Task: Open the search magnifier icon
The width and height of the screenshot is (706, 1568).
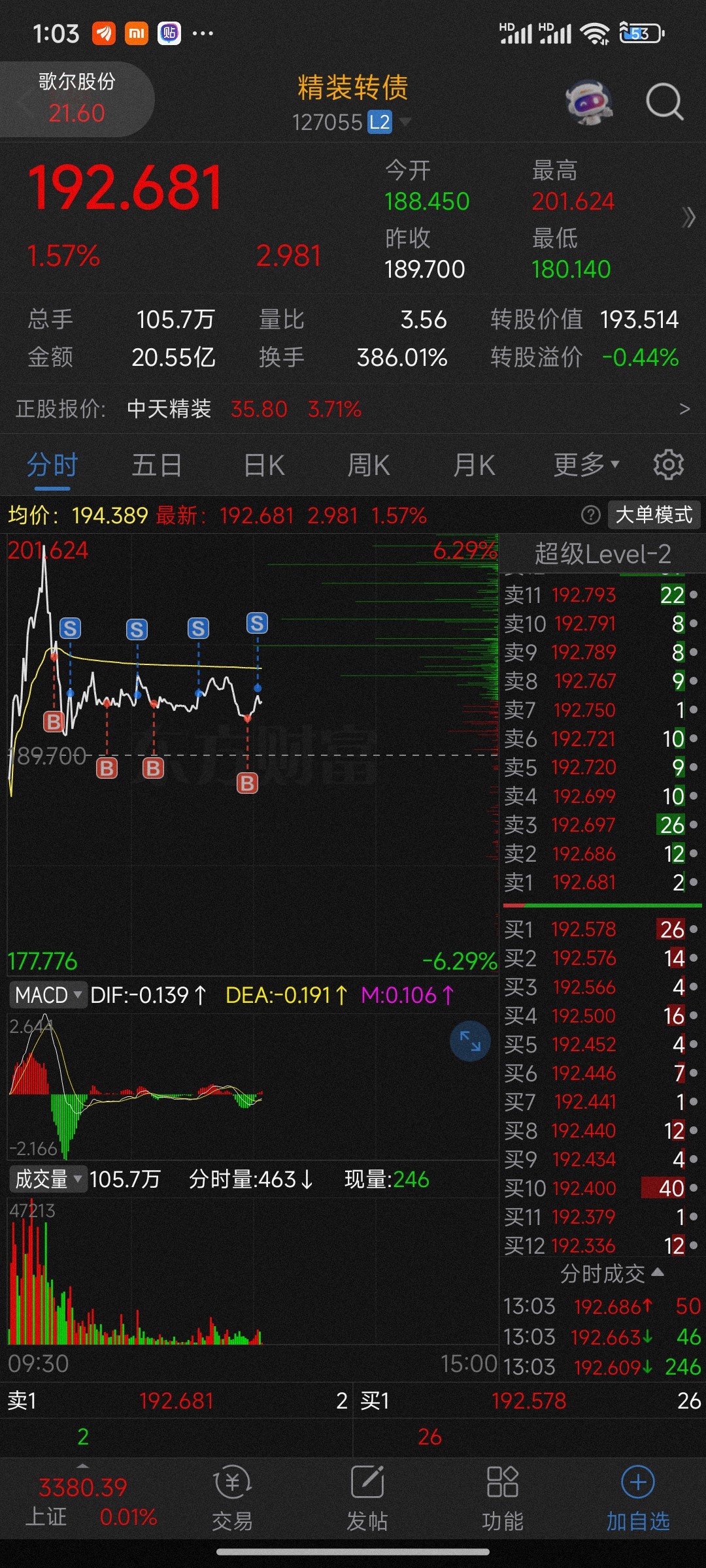Action: click(664, 102)
